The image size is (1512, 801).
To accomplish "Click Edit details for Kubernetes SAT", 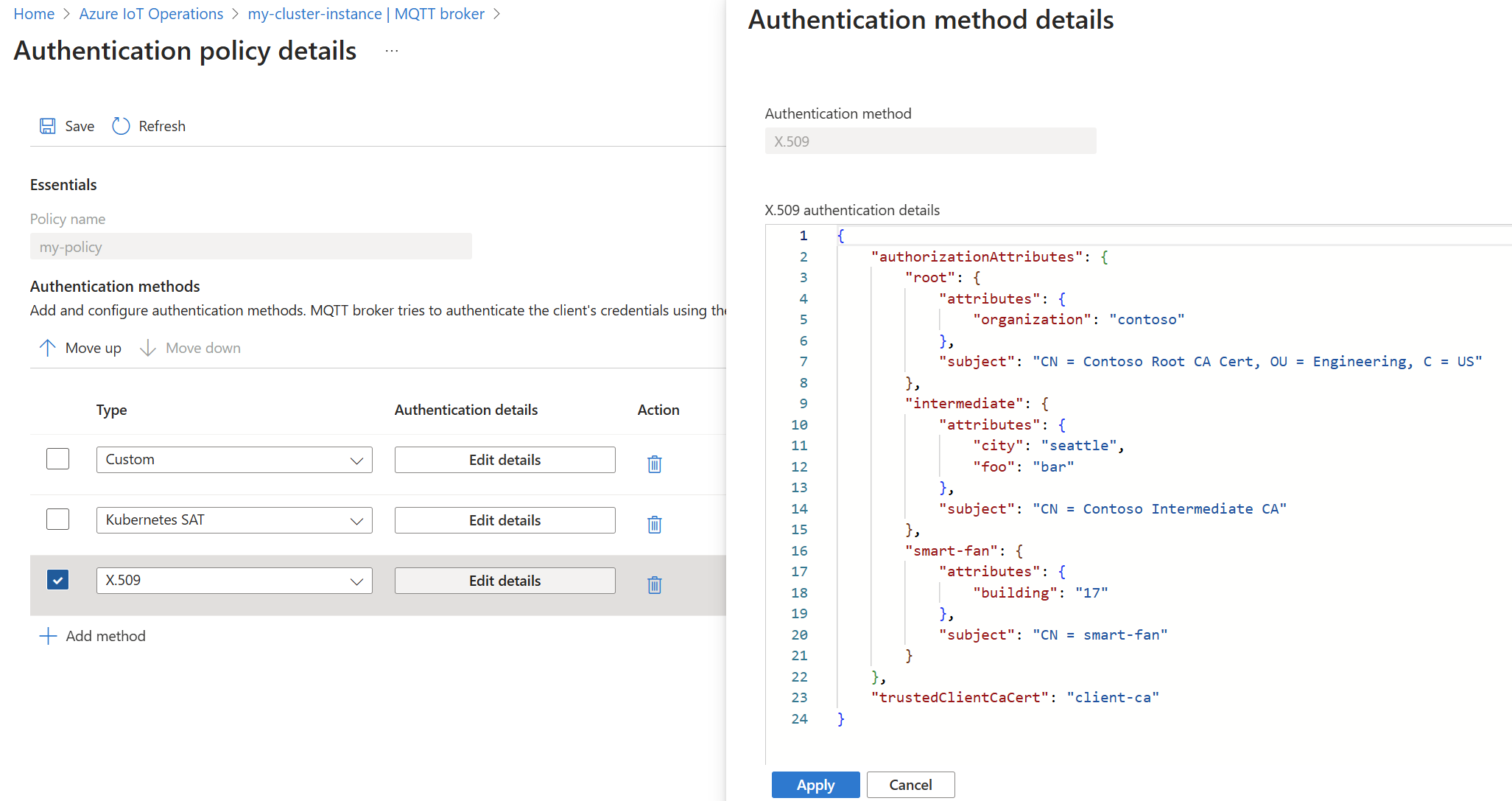I will [x=504, y=520].
